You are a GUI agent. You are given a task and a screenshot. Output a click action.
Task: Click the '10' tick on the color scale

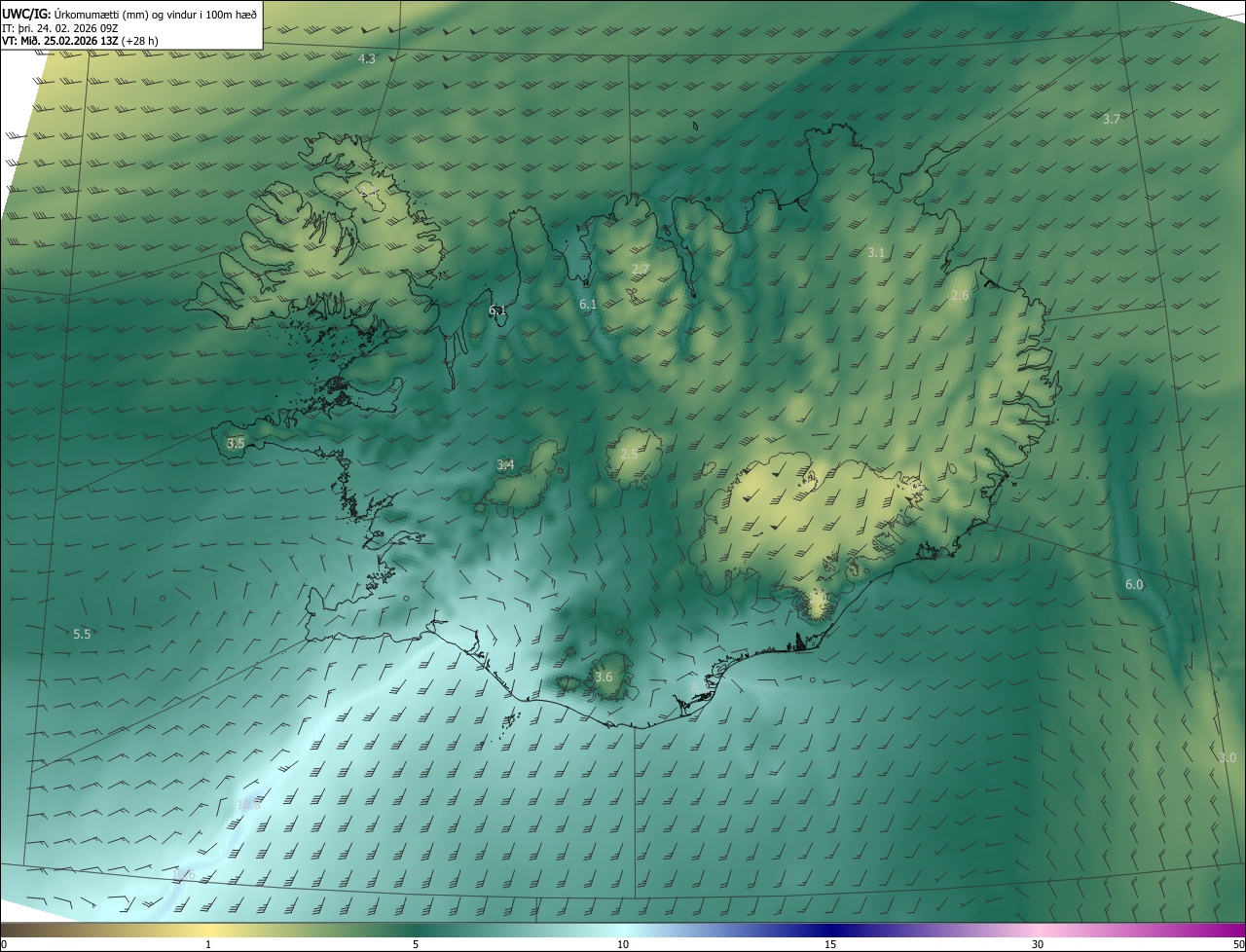coord(623,944)
